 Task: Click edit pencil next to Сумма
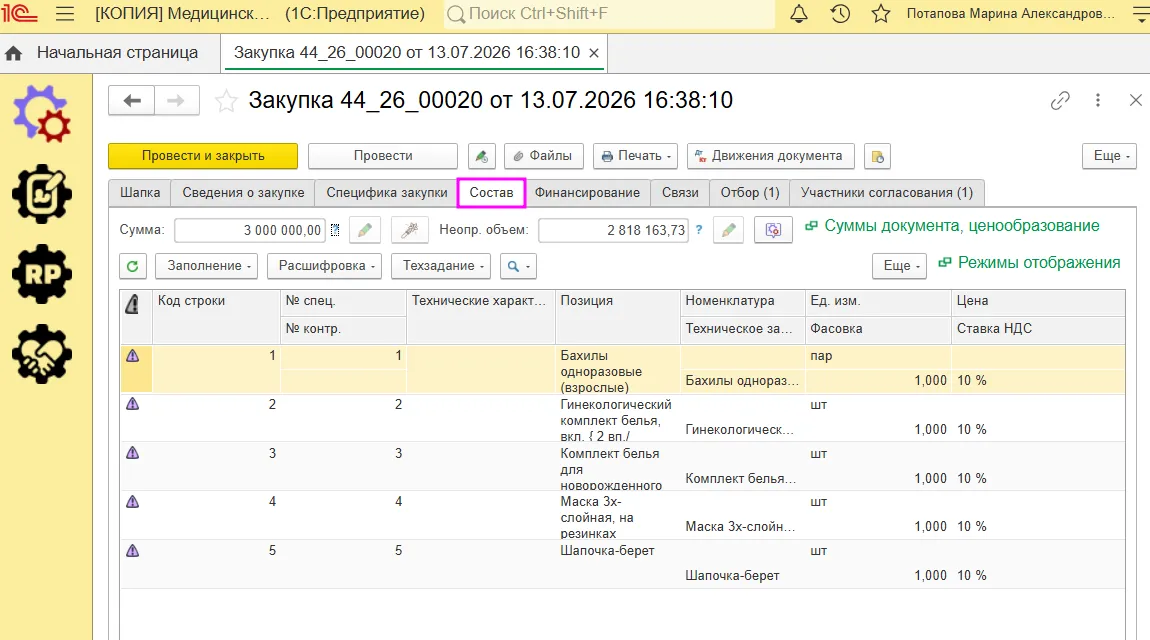pos(365,230)
